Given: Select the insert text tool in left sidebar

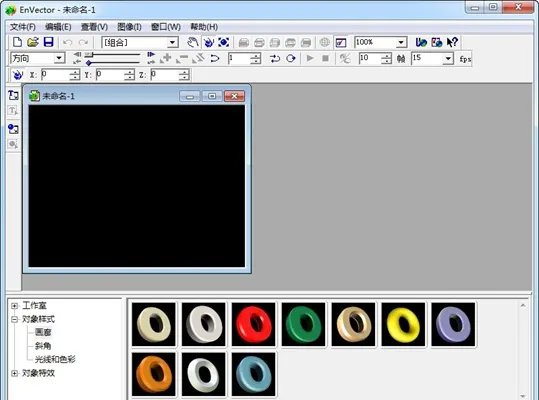Looking at the screenshot, I should point(13,95).
